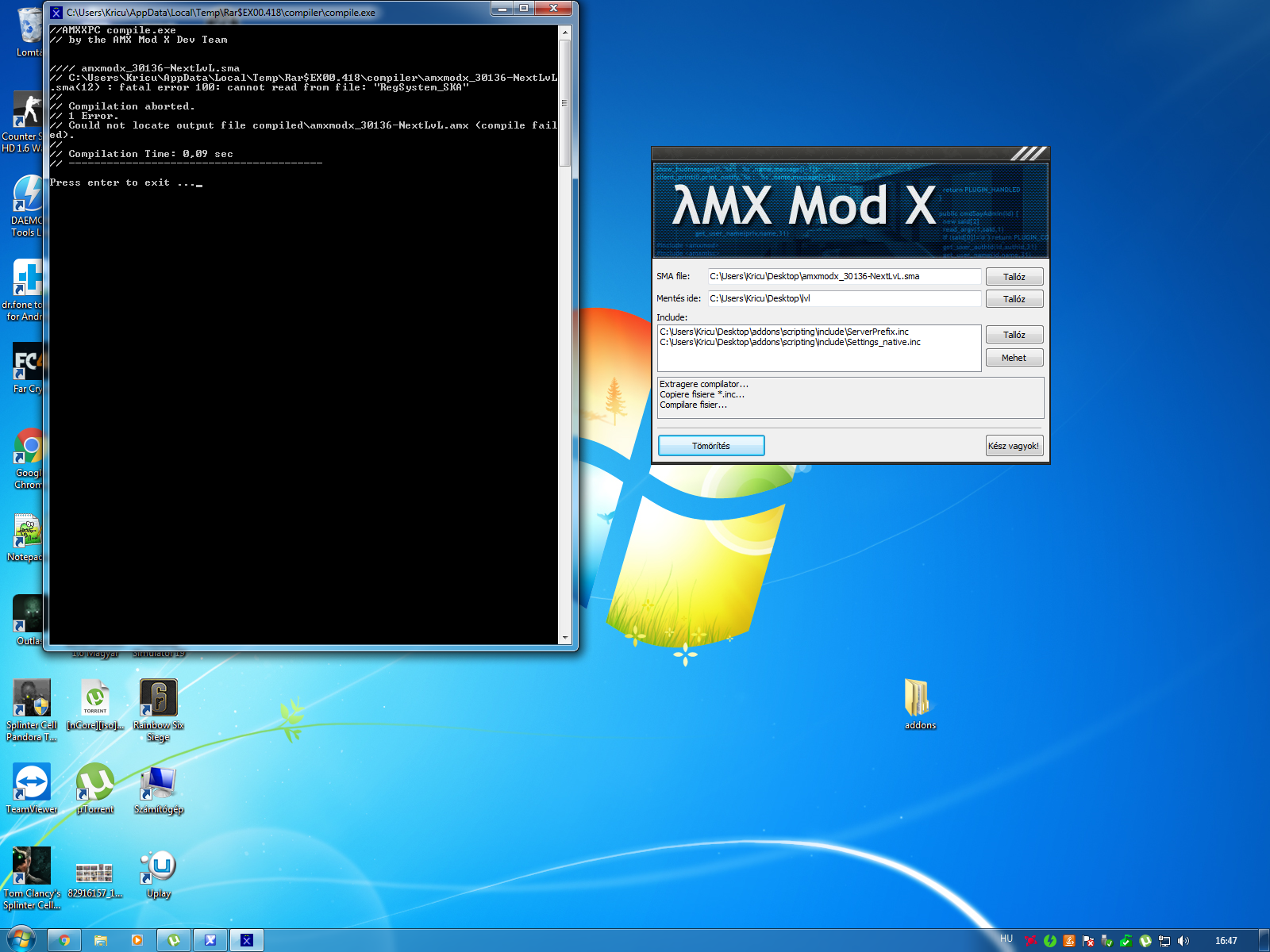
Task: Switch to compile.exe console taskbar button
Action: pos(247,940)
